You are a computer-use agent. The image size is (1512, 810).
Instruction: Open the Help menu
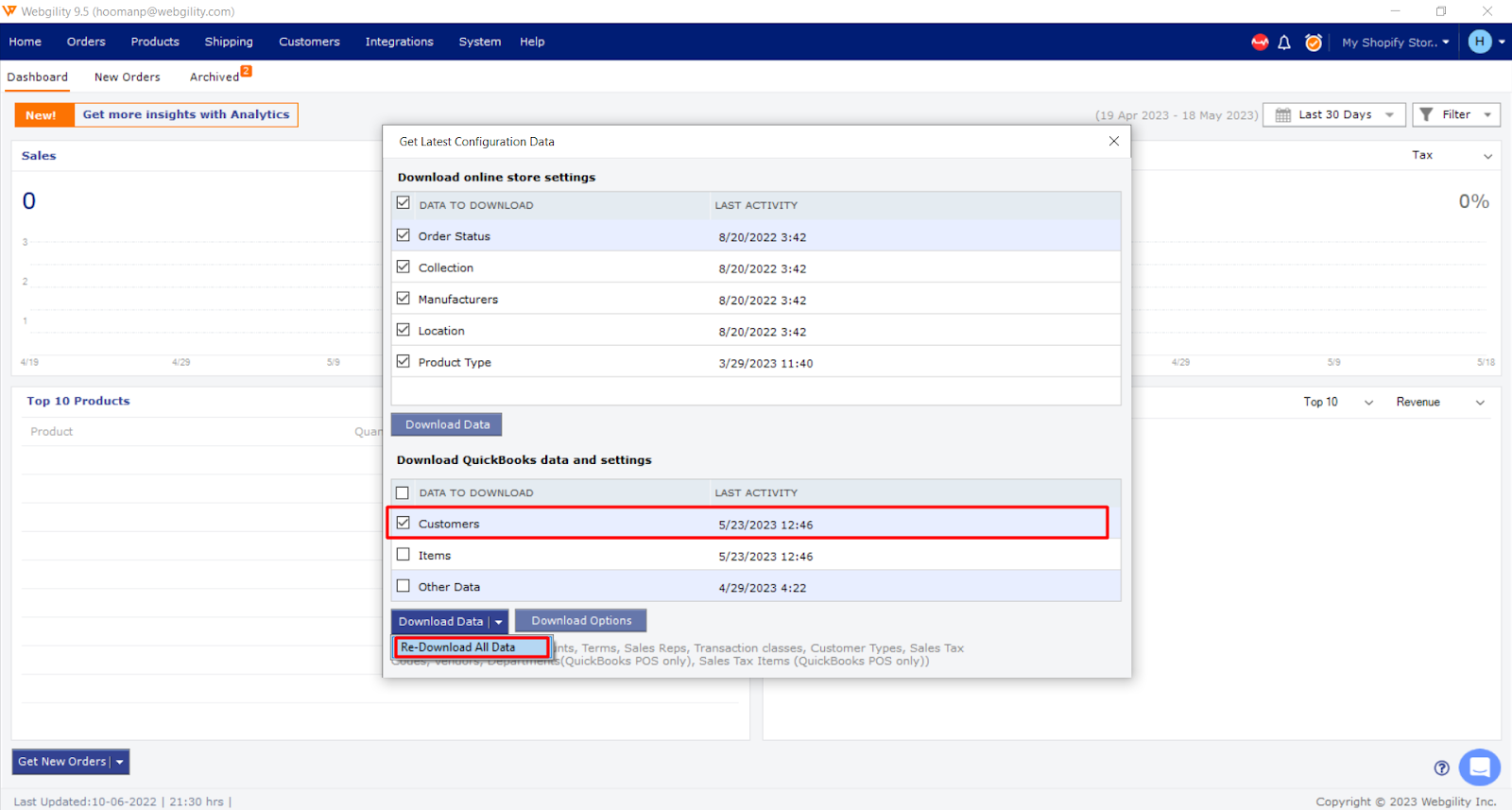coord(532,42)
